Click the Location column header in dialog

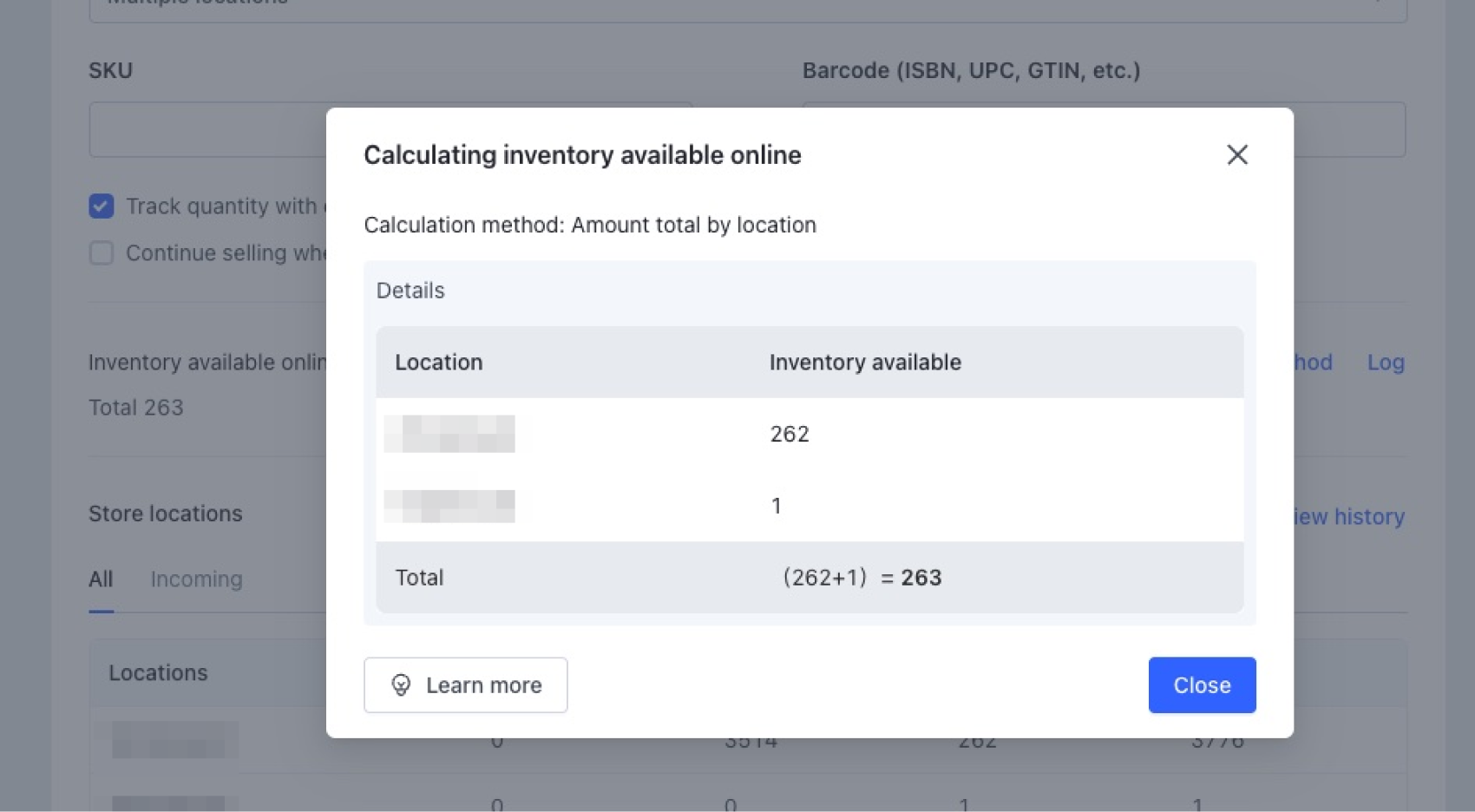point(439,363)
